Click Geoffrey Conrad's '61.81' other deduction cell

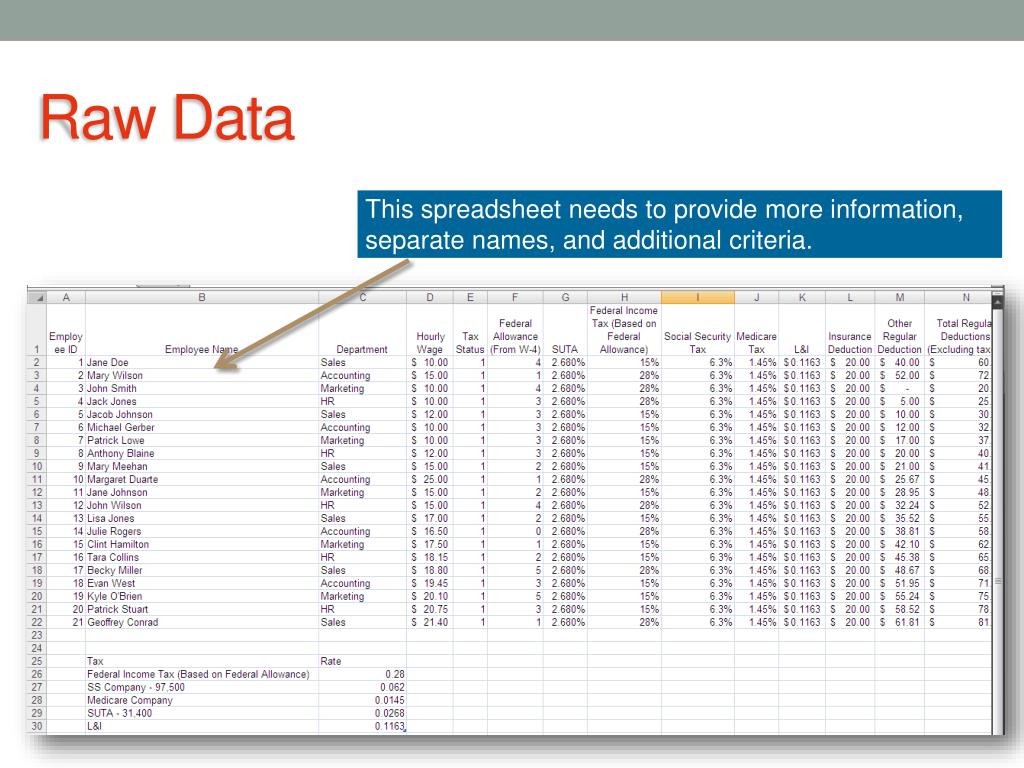pos(900,622)
